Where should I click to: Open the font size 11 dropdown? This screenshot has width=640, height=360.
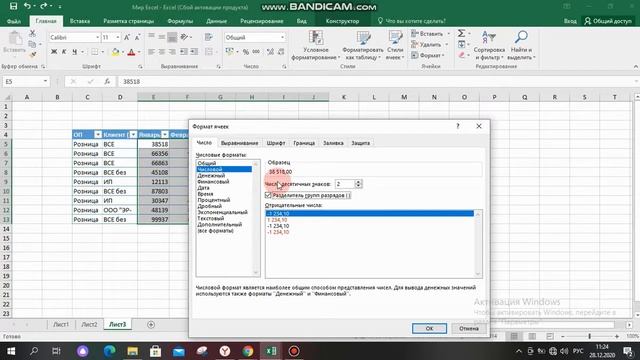click(118, 38)
